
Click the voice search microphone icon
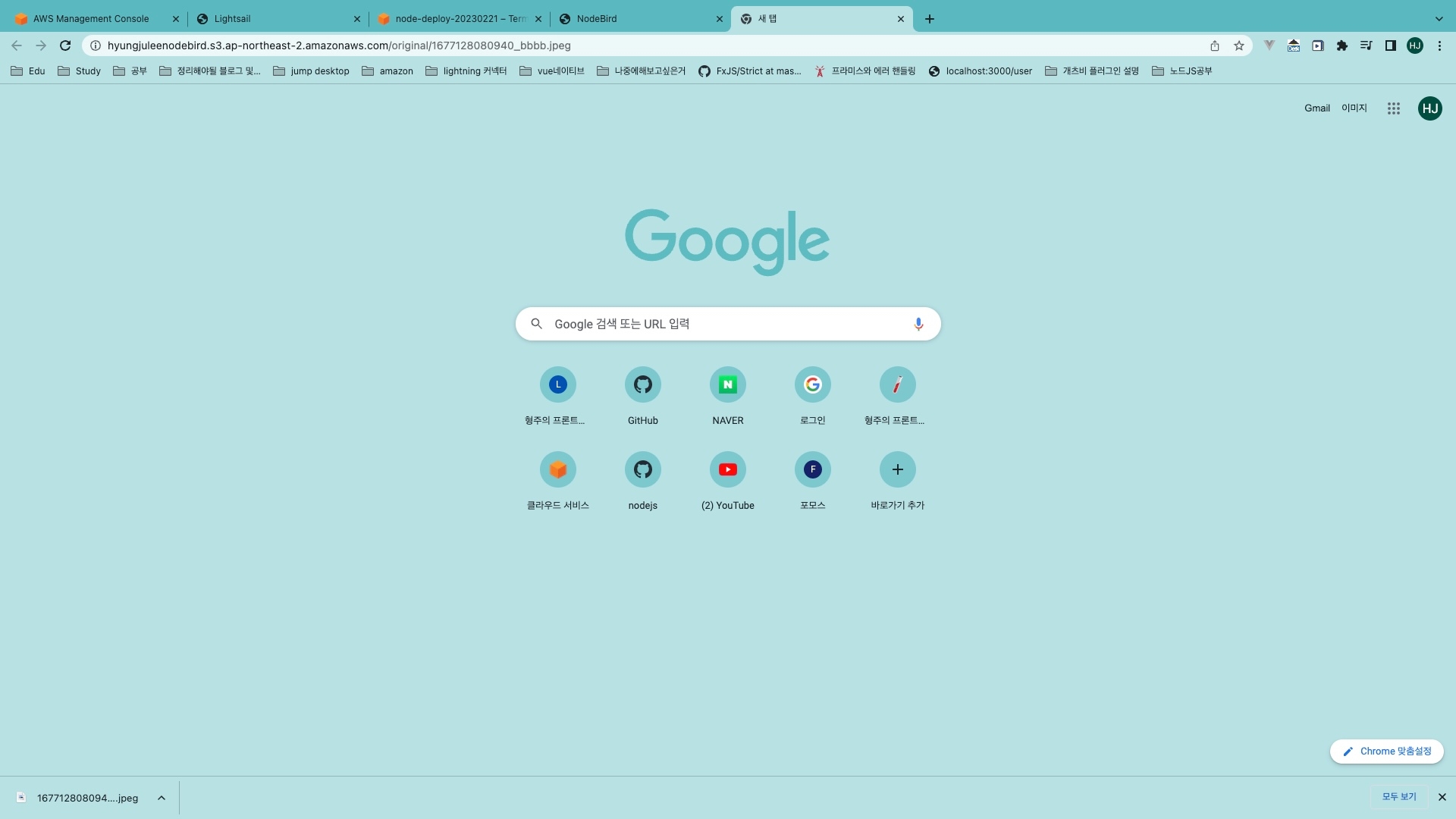(x=918, y=324)
